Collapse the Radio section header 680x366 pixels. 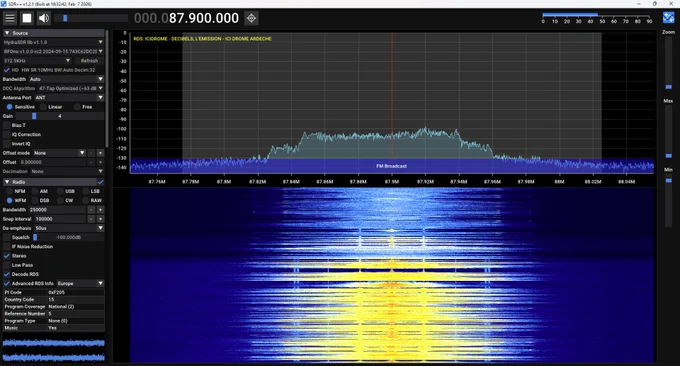point(49,182)
